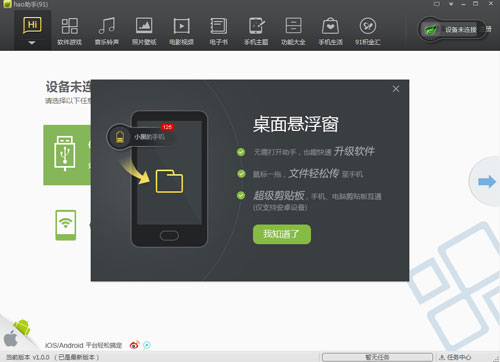Open the 手机生活 phone life shop icon
500x362 pixels.
pos(330,31)
